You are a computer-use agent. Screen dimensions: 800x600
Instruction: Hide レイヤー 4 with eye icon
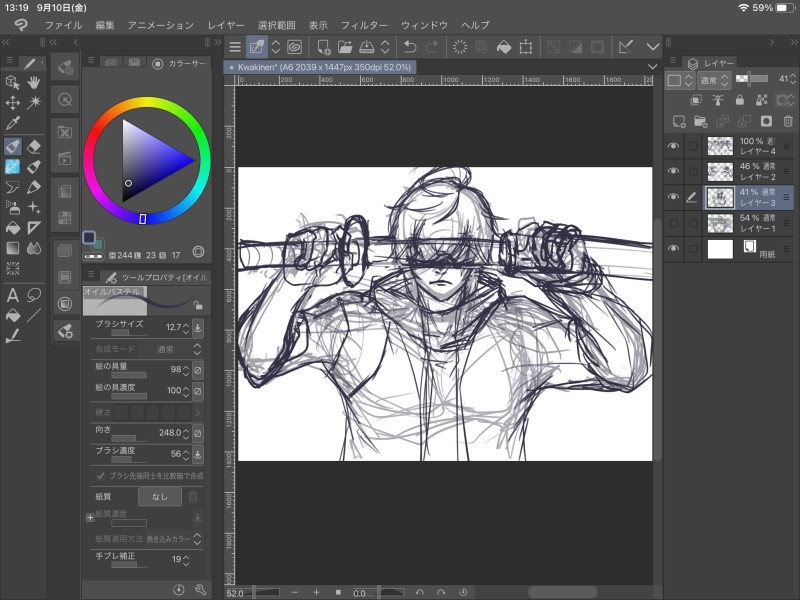(x=673, y=146)
